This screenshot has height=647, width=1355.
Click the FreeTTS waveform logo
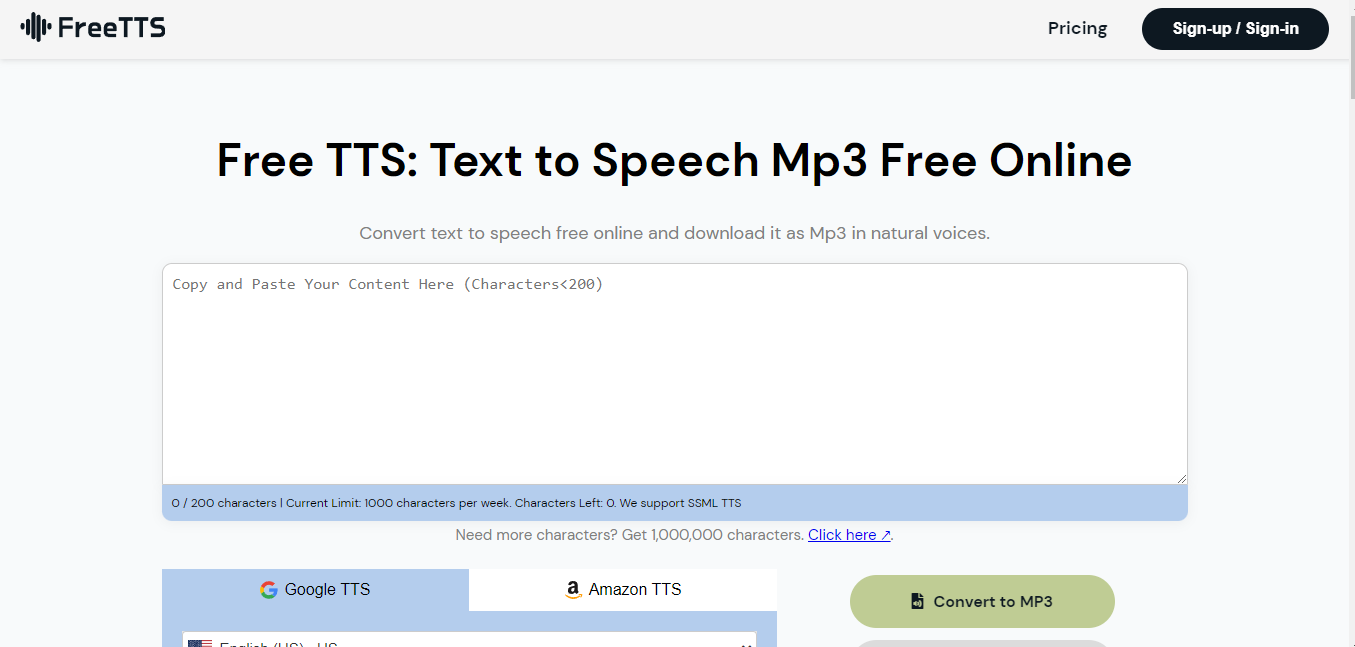[x=35, y=27]
